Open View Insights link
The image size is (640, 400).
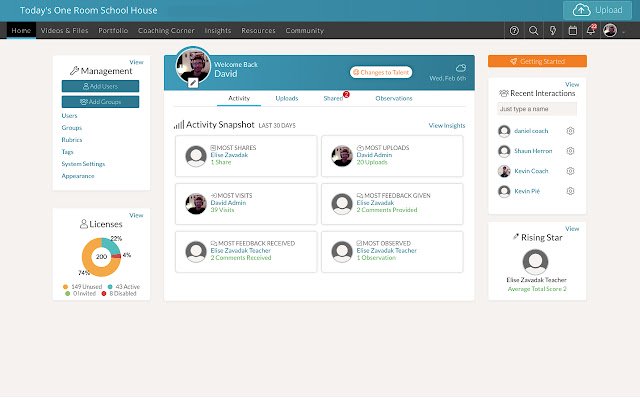(447, 125)
